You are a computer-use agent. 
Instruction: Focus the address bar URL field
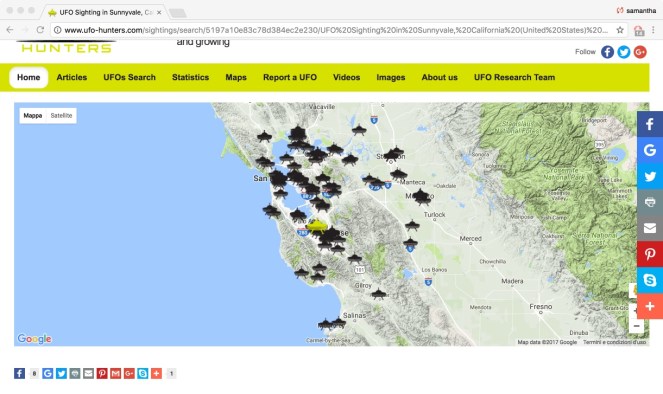click(x=336, y=30)
